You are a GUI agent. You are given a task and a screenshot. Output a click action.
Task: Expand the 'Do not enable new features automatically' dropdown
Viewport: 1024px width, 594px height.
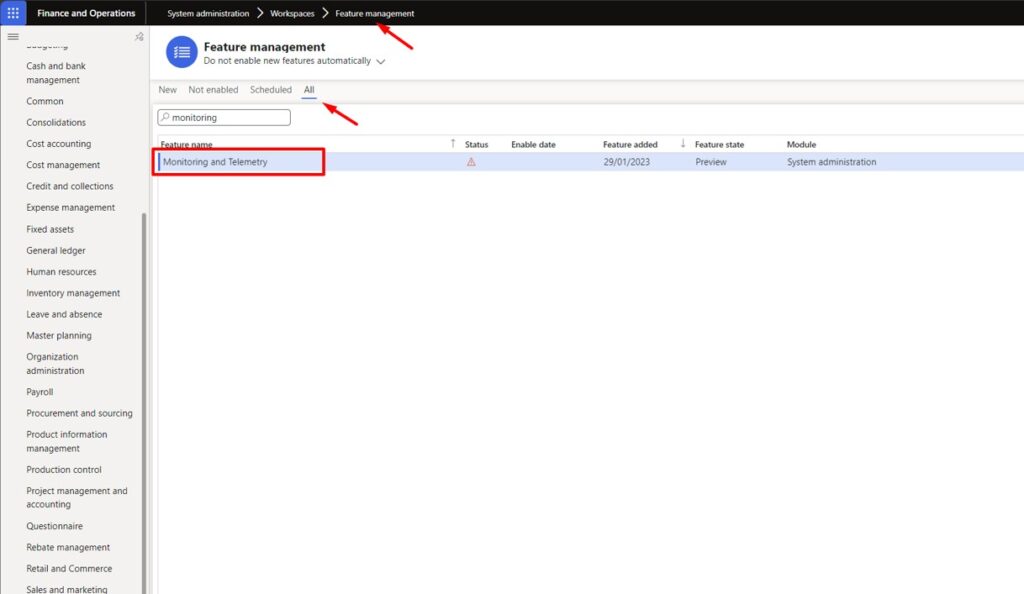(x=379, y=60)
